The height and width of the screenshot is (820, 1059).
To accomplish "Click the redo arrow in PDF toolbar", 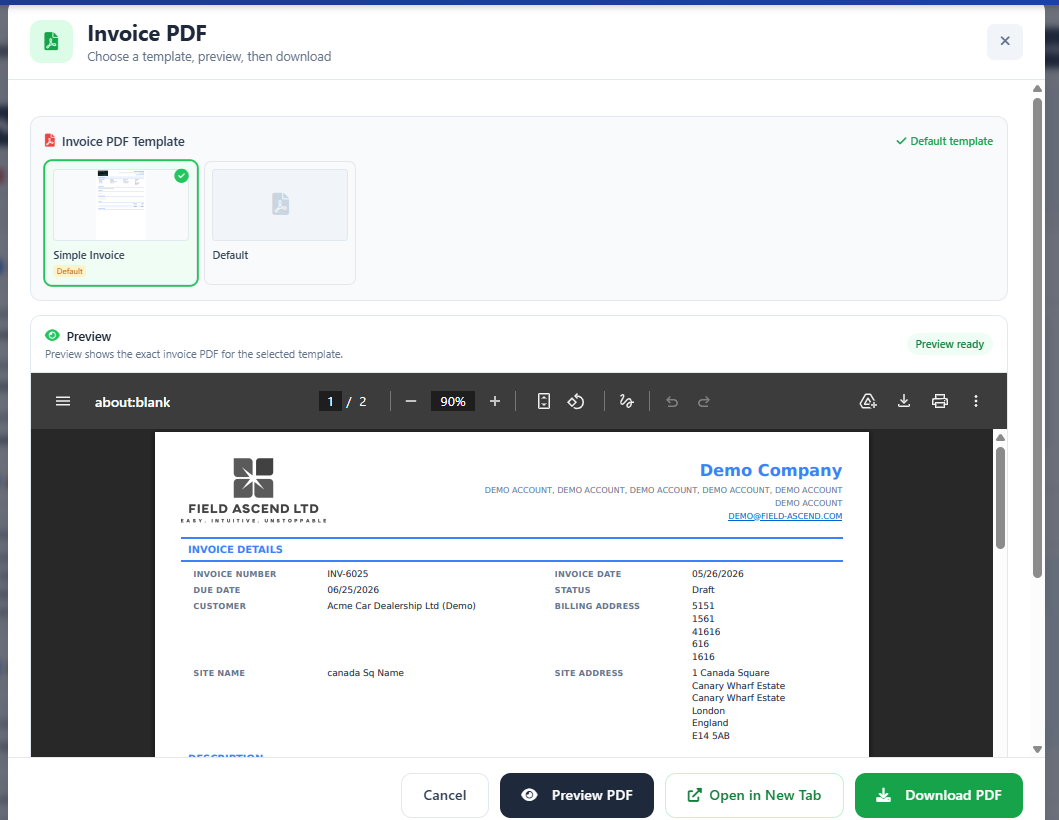I will coord(704,402).
